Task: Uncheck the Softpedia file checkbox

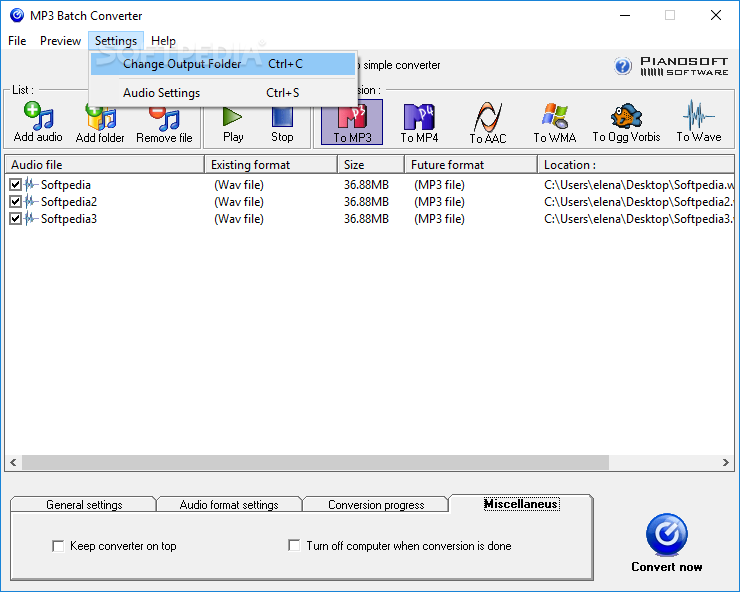Action: 16,185
